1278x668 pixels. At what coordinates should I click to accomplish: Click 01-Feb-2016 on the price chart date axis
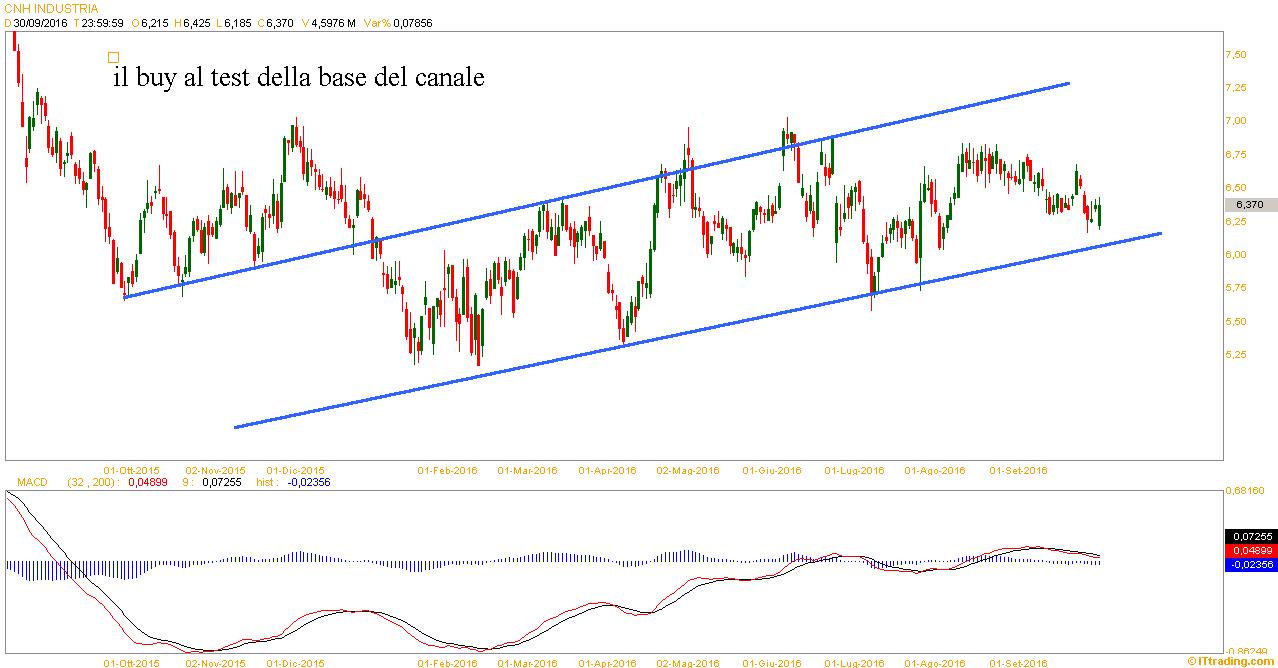447,470
